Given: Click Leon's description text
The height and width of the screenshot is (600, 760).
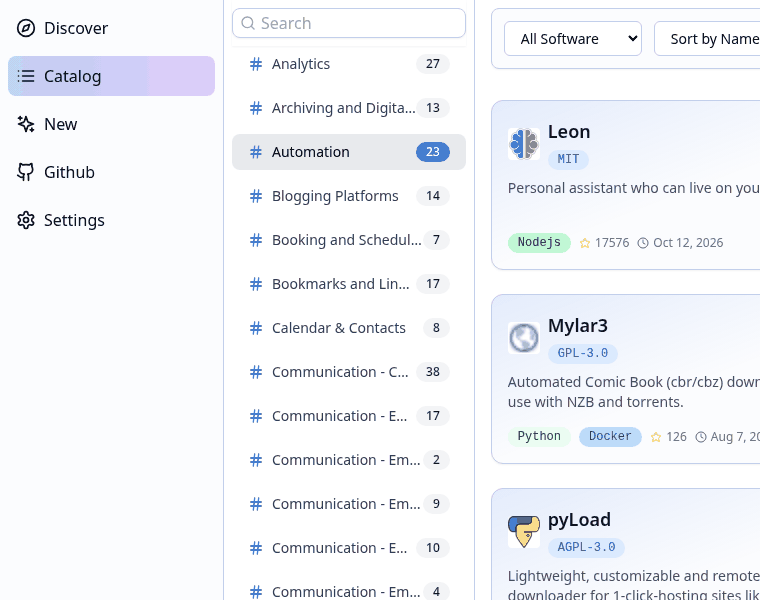Looking at the screenshot, I should 633,188.
